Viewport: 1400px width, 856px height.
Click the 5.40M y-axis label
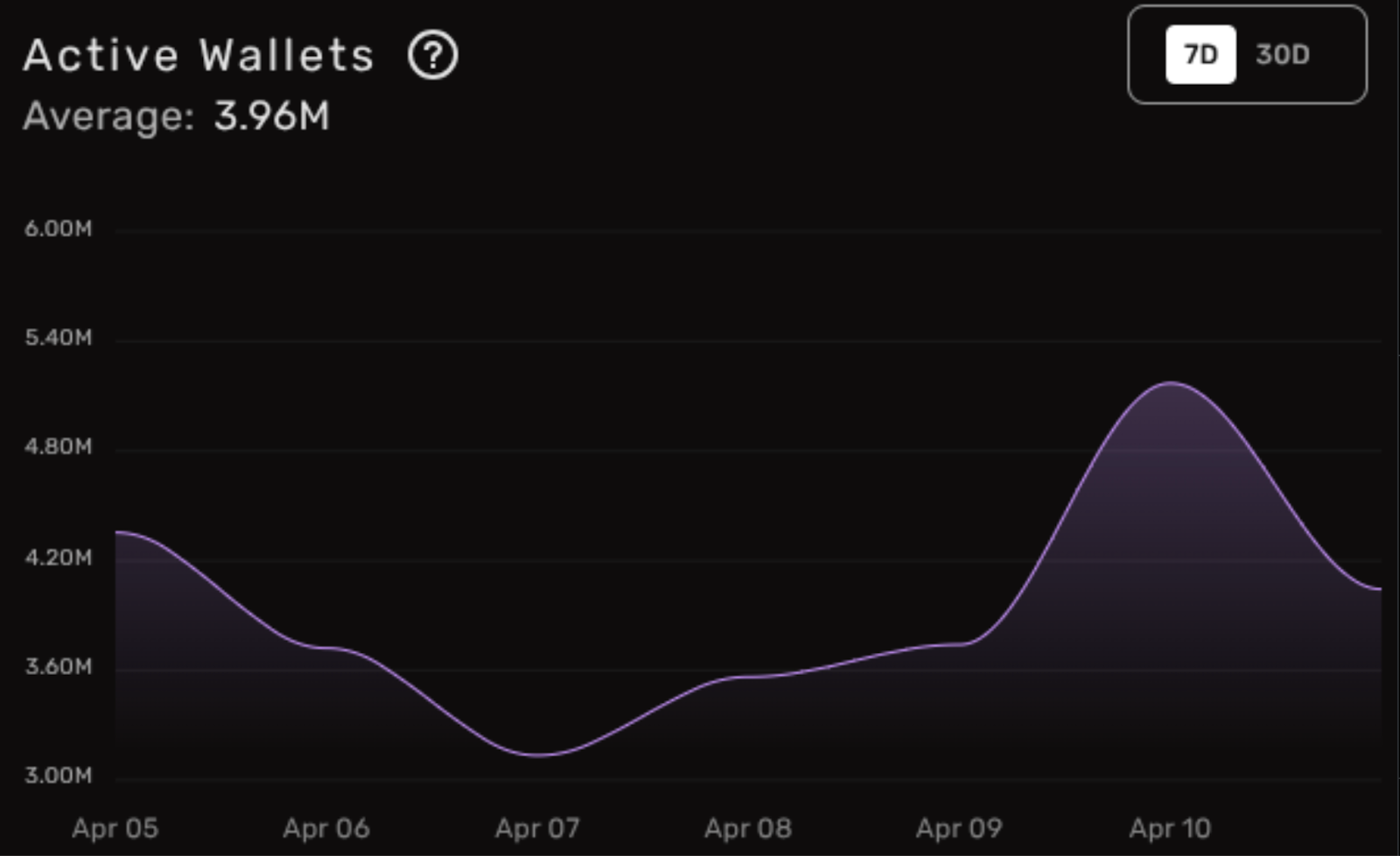point(58,338)
